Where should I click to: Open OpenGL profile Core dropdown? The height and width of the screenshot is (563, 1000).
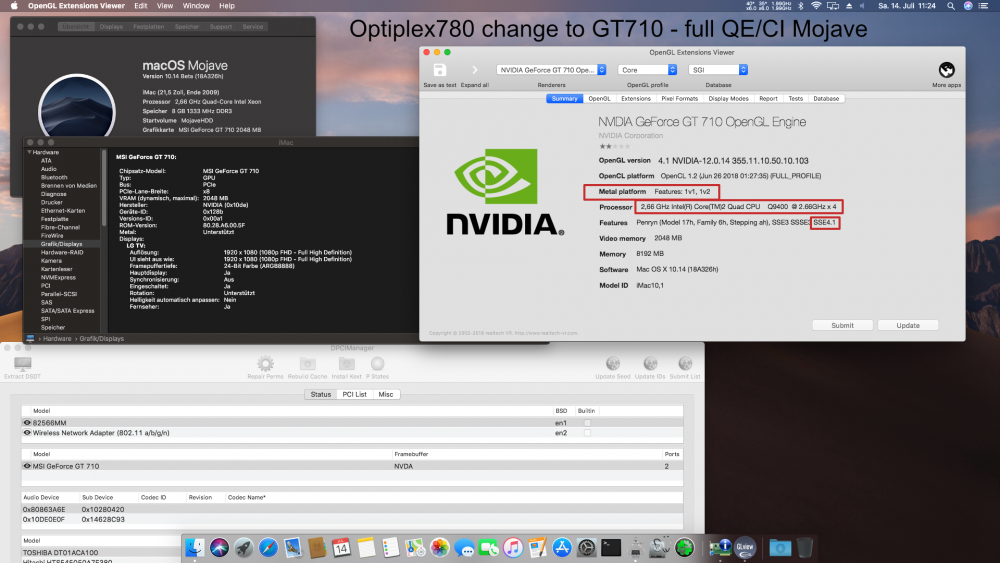pyautogui.click(x=647, y=69)
